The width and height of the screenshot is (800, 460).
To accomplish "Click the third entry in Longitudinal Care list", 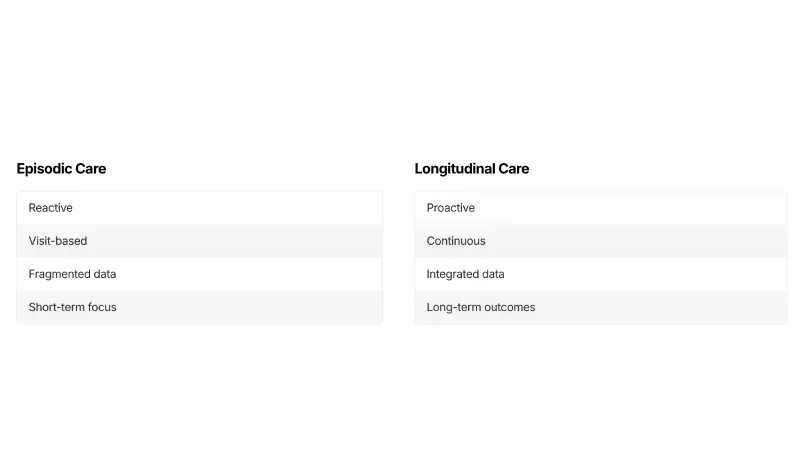I will [600, 274].
